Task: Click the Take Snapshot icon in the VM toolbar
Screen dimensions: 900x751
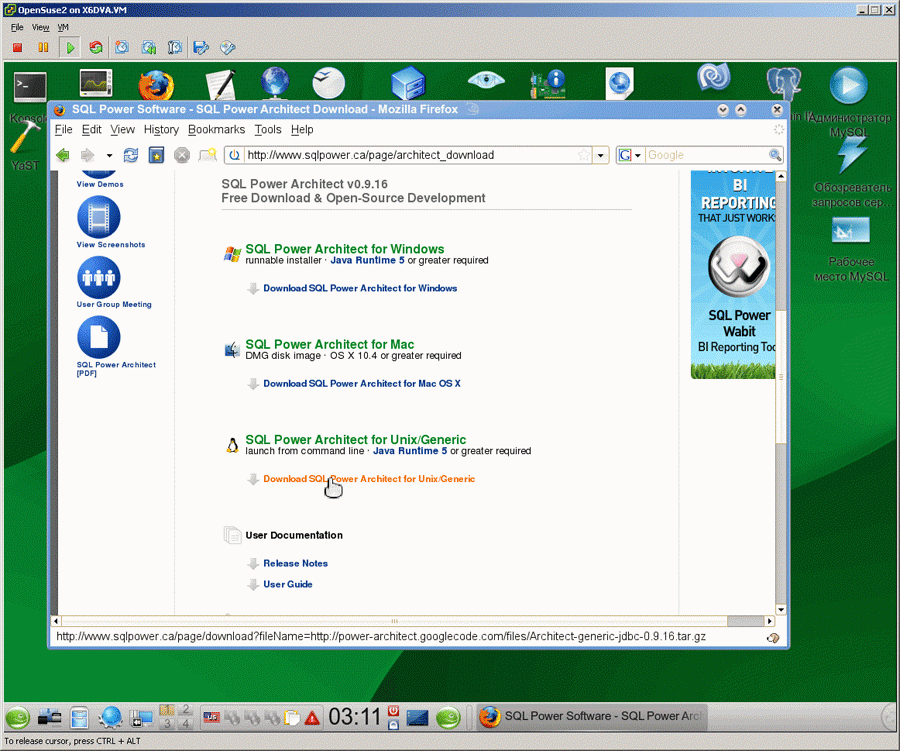Action: [x=122, y=48]
